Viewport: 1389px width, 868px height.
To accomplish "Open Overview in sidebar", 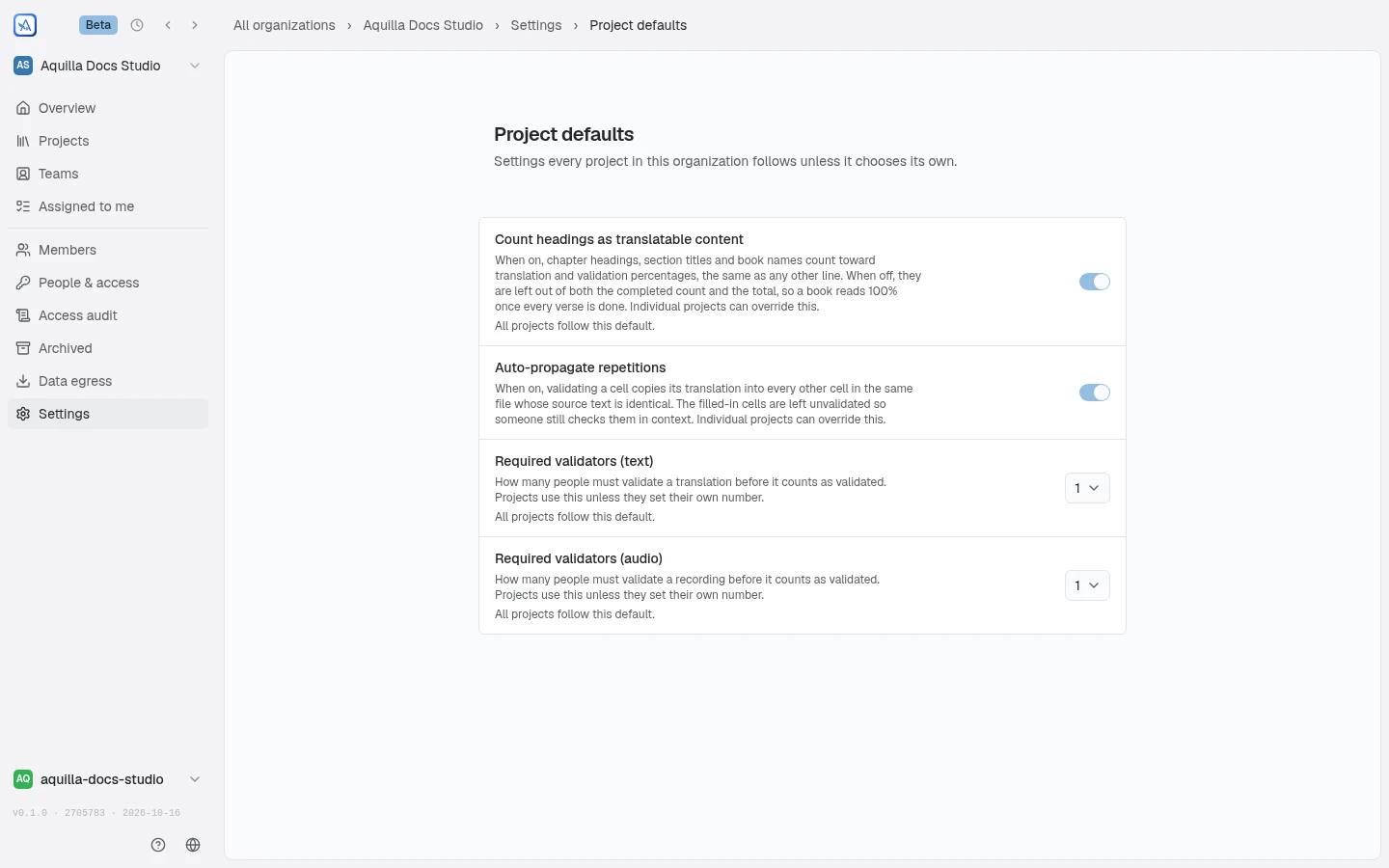I will click(108, 108).
